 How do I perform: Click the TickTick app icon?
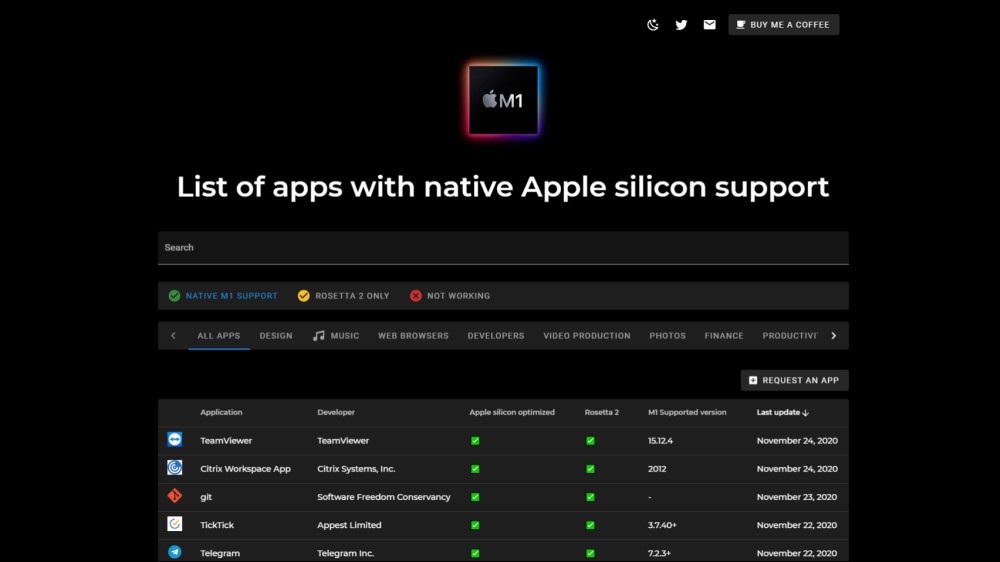175,524
